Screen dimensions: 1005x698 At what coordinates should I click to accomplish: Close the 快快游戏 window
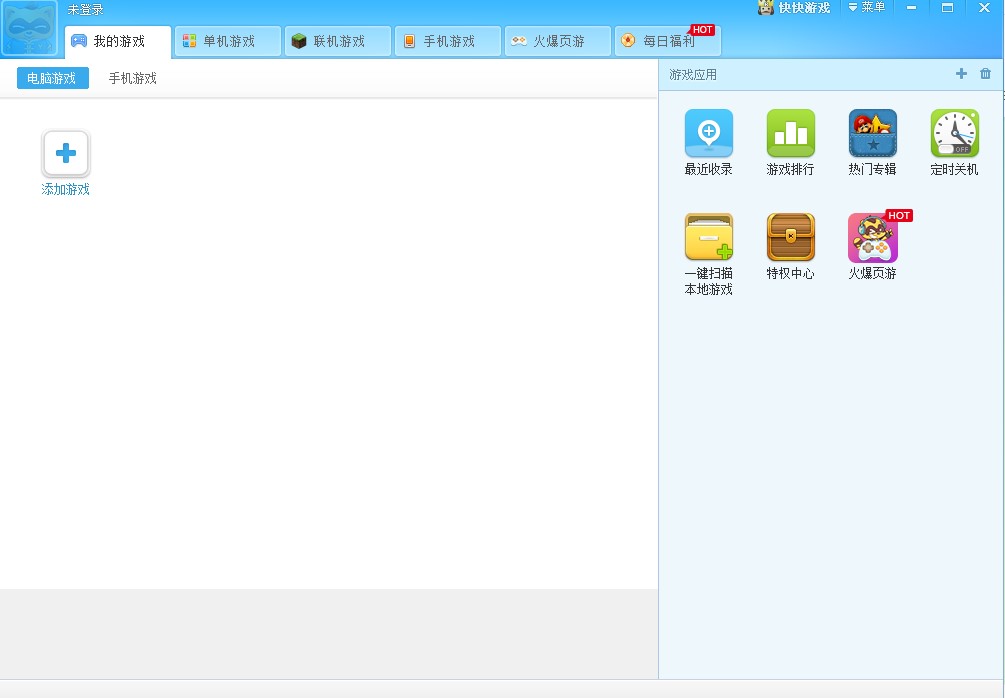(x=984, y=8)
